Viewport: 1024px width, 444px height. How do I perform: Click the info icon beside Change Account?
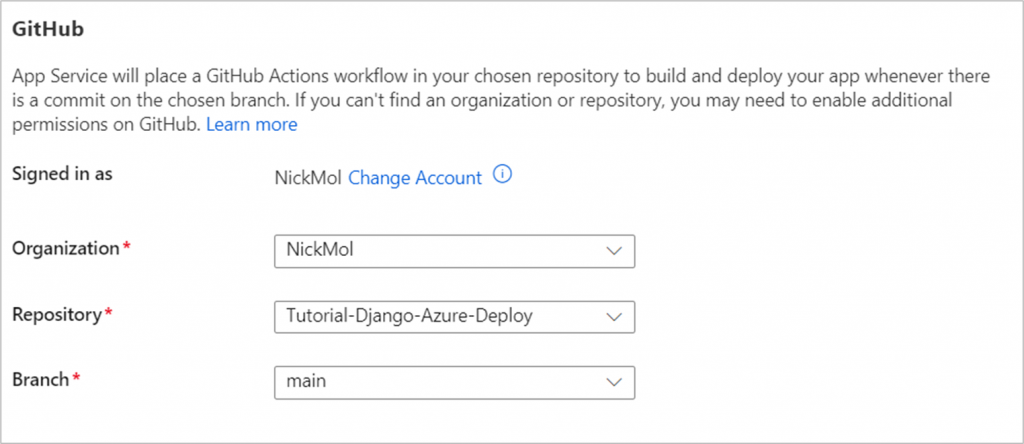[x=502, y=175]
